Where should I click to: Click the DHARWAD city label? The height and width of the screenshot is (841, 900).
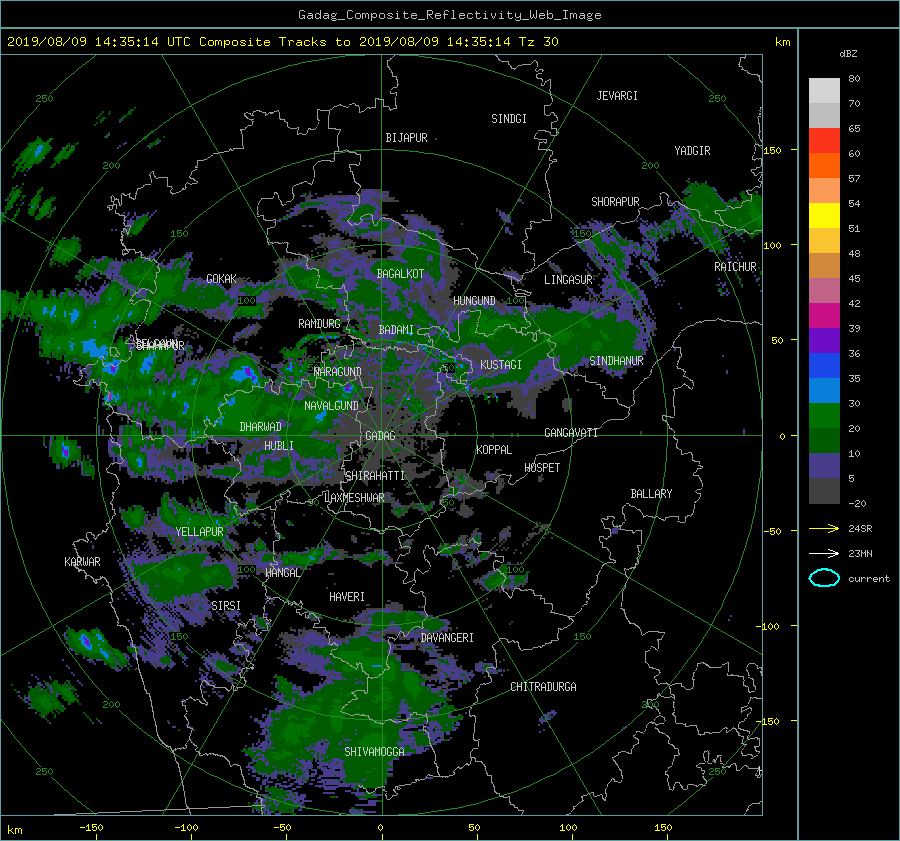[261, 427]
